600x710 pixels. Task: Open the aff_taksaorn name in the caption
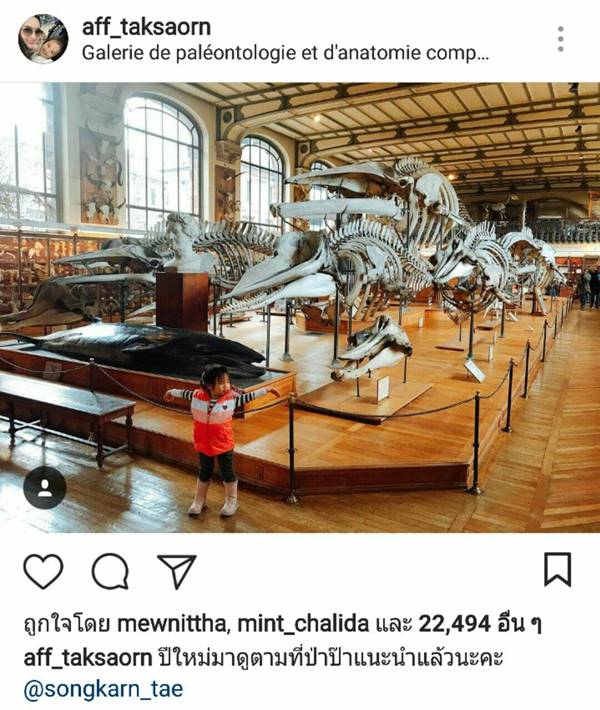[x=87, y=658]
